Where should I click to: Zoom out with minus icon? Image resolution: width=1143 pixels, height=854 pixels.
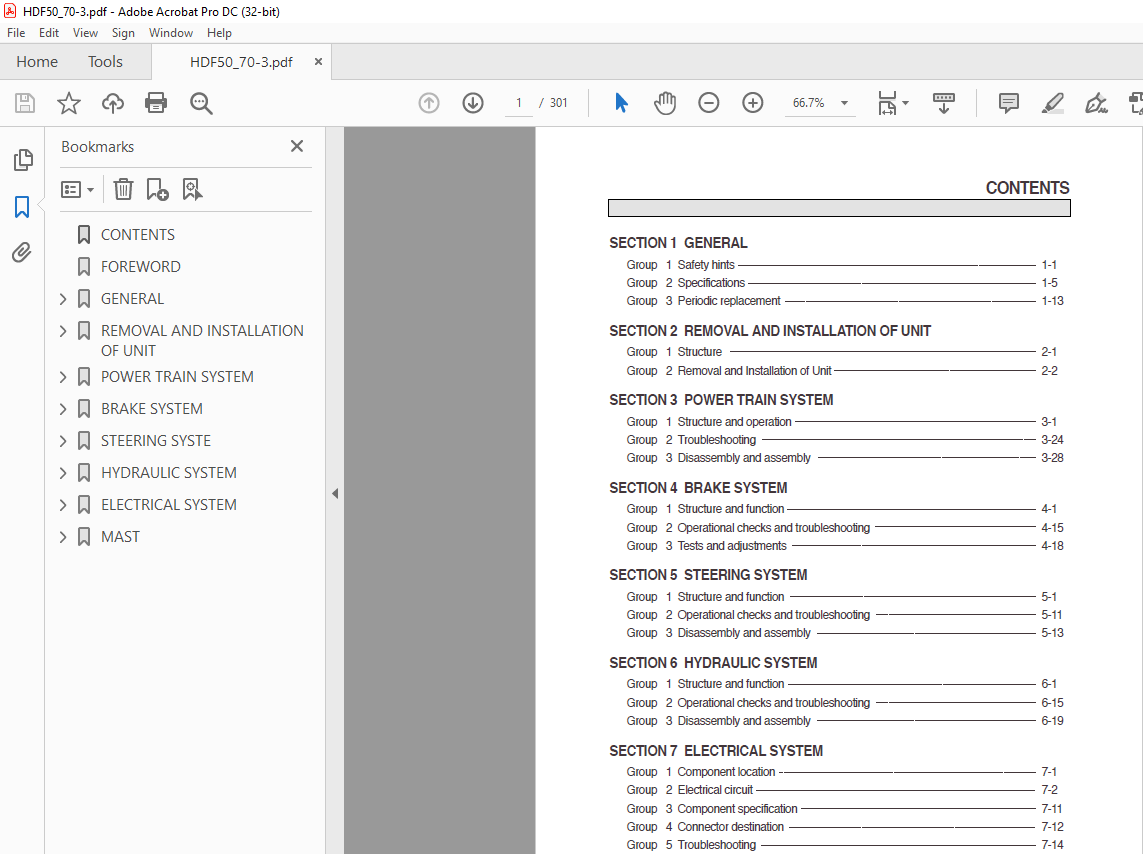tap(709, 103)
